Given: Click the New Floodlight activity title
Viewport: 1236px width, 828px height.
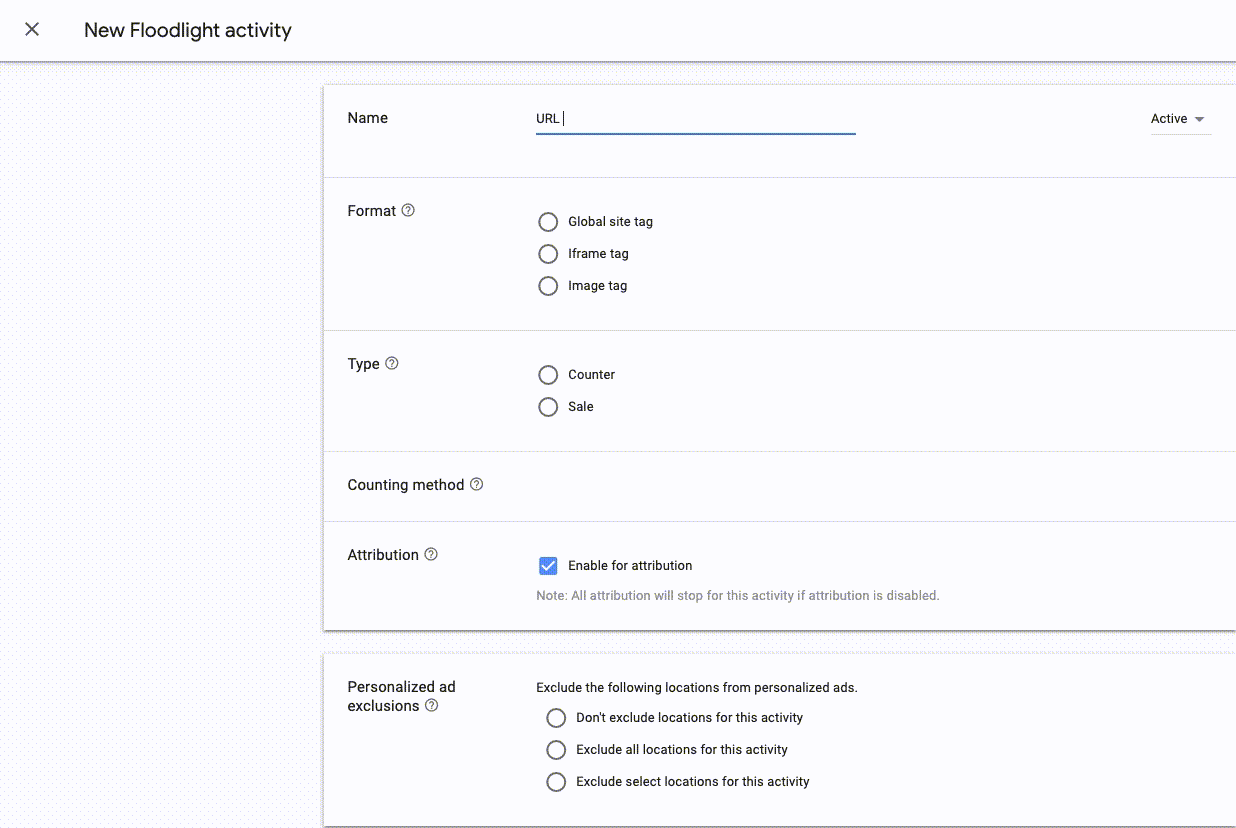Looking at the screenshot, I should (188, 30).
